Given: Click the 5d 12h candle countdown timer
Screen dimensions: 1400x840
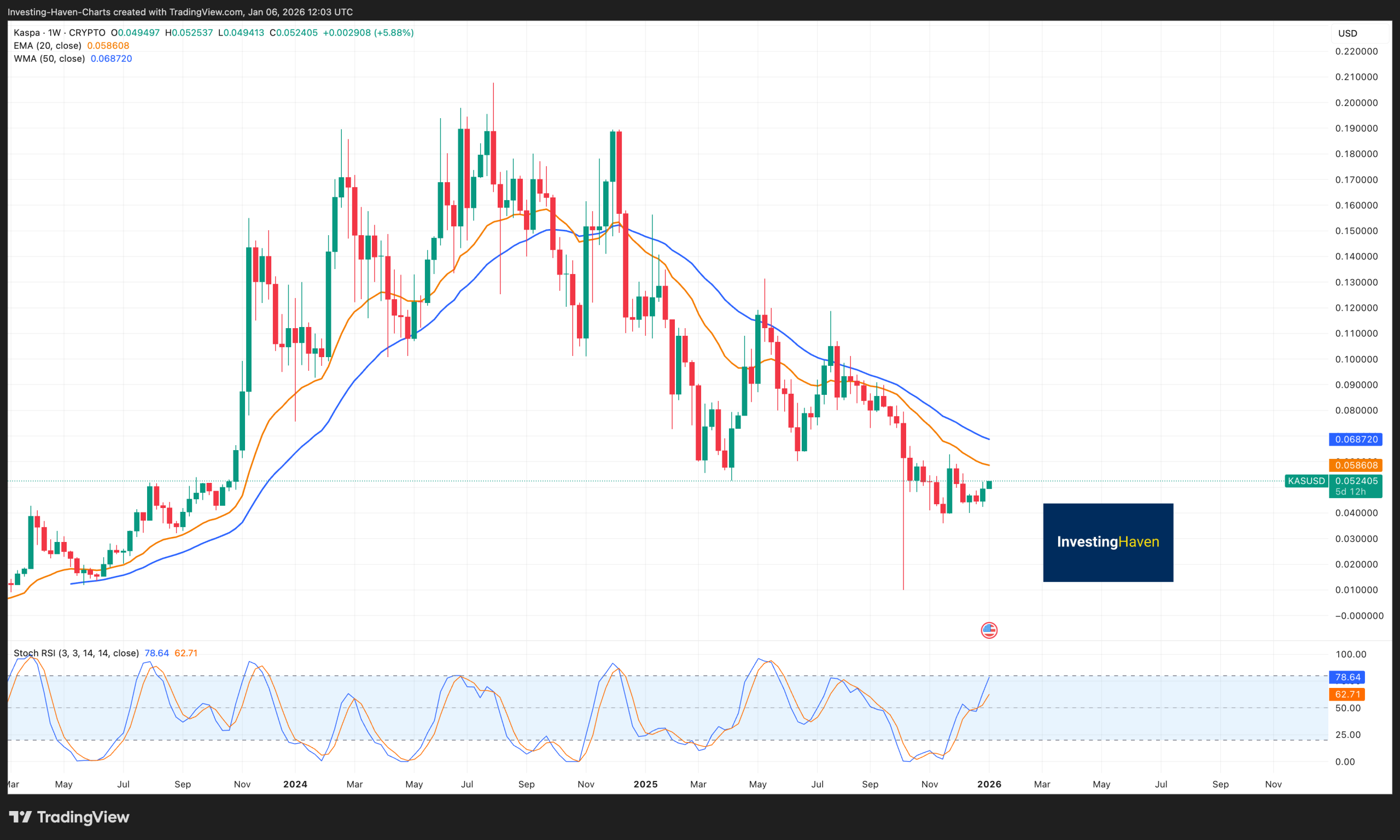Looking at the screenshot, I should coord(1355,491).
